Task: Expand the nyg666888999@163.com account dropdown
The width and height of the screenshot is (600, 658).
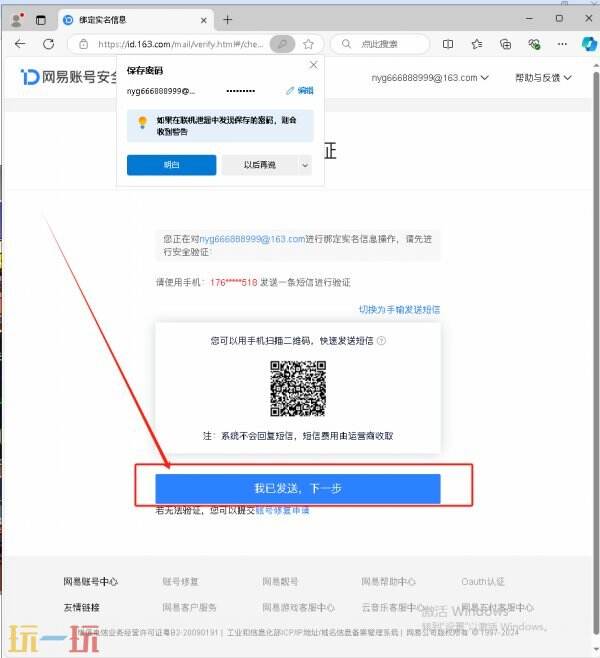Action: 430,78
